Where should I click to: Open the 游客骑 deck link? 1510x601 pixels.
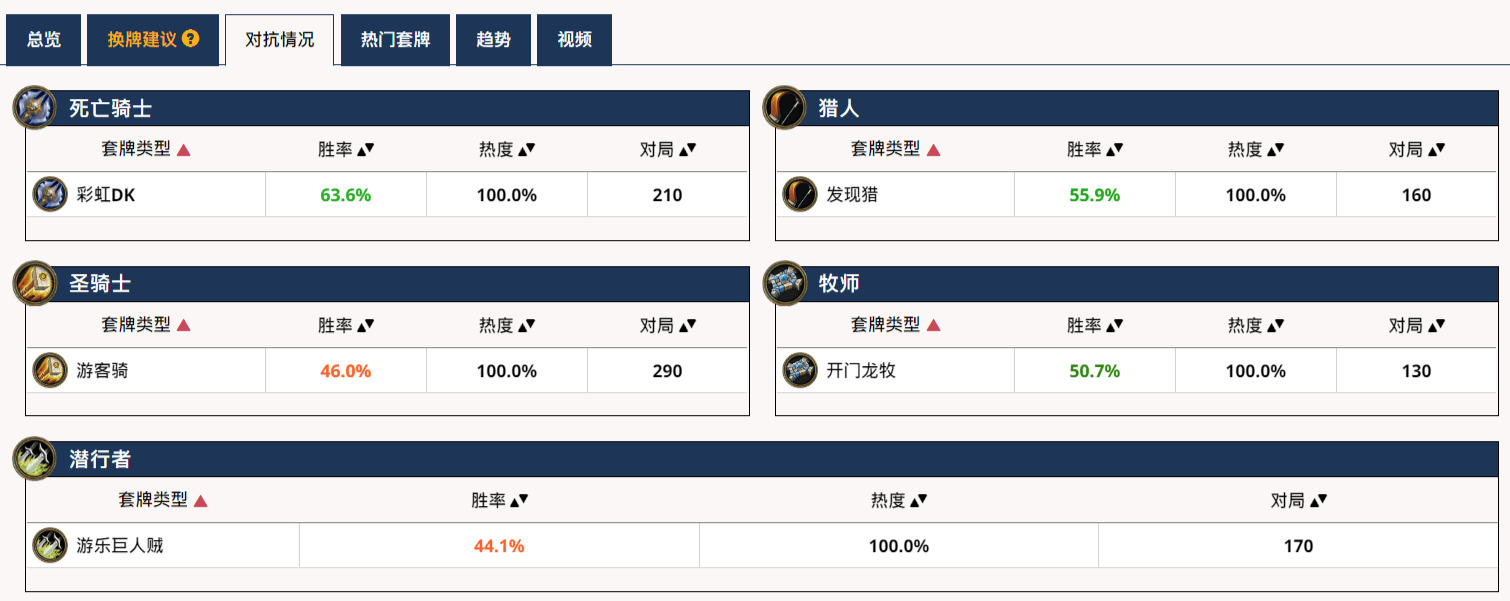tap(102, 371)
